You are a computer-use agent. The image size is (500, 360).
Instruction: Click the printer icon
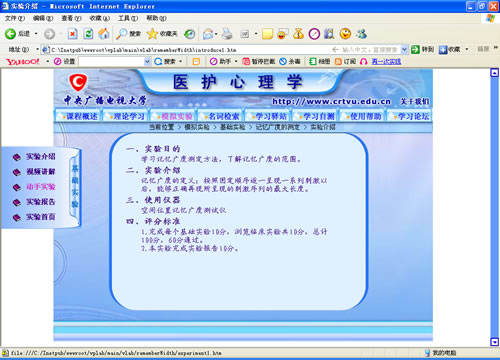(227, 34)
